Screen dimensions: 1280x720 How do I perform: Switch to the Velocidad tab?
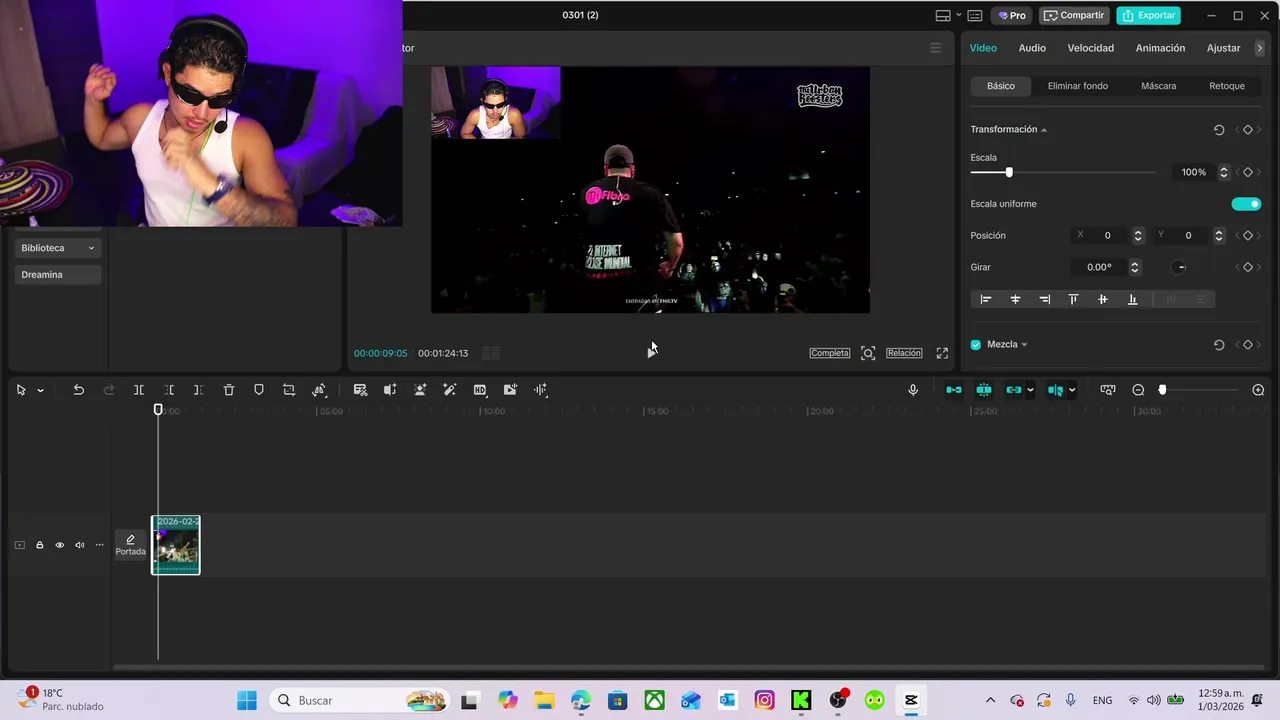[1090, 48]
